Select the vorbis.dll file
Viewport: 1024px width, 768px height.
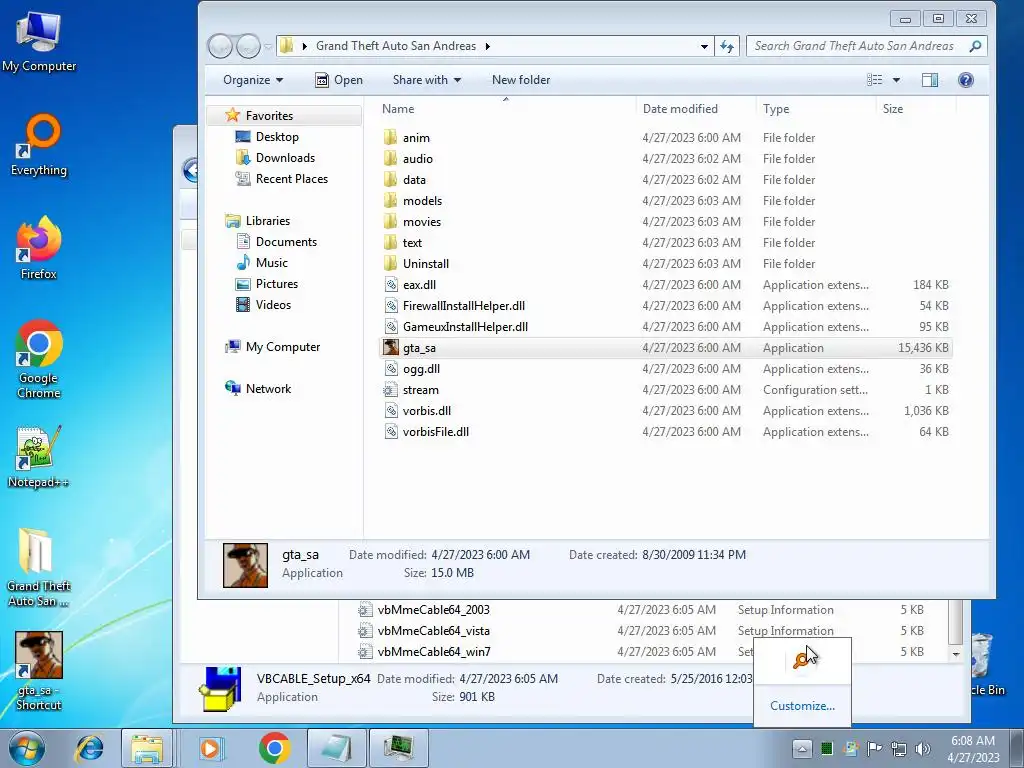pos(666,410)
